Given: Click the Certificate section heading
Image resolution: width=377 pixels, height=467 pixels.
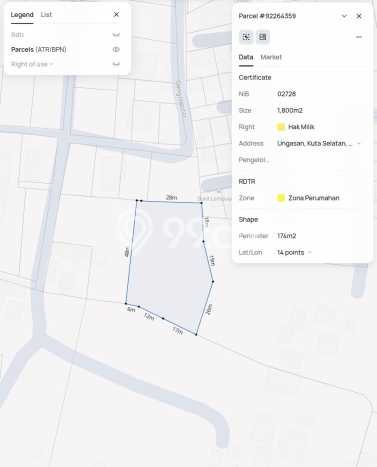Looking at the screenshot, I should pos(255,77).
